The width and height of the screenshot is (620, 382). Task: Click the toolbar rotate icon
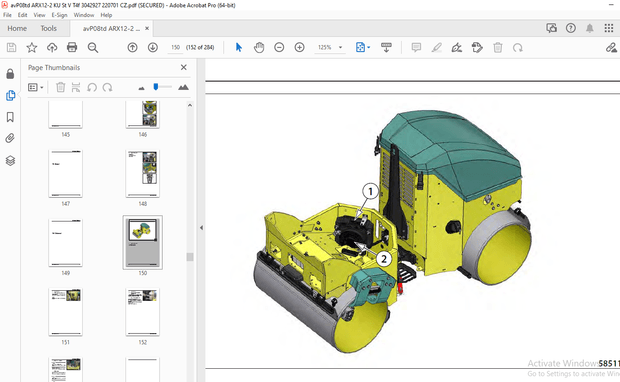click(518, 47)
